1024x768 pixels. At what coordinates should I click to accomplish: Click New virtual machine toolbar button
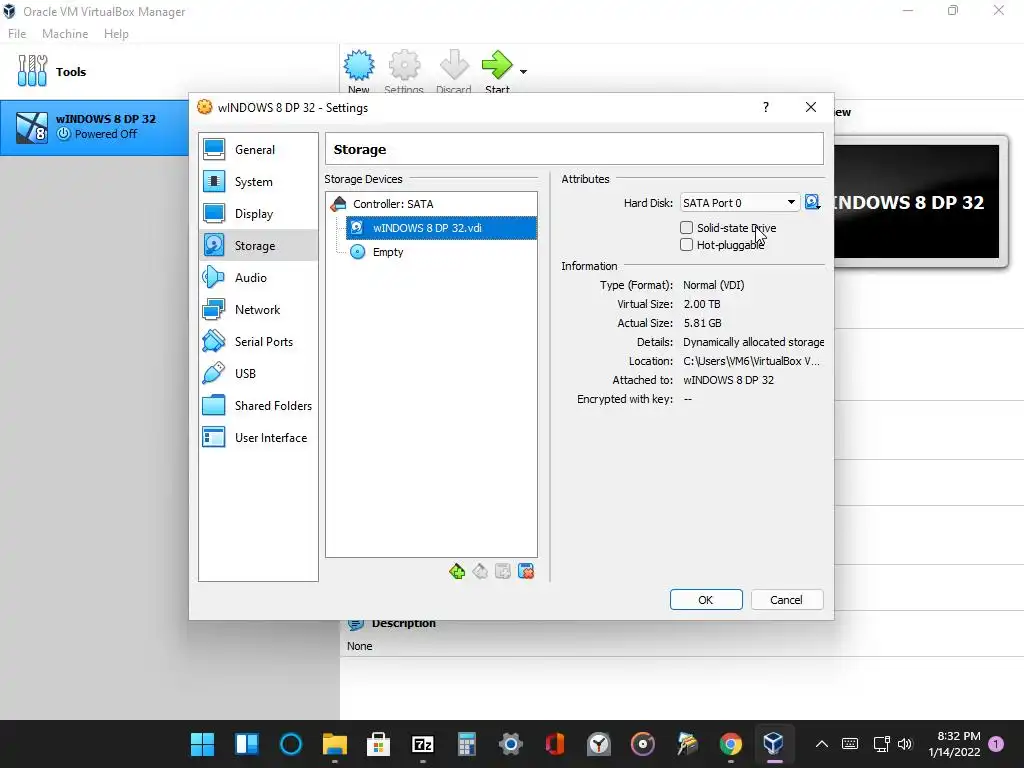pyautogui.click(x=359, y=71)
